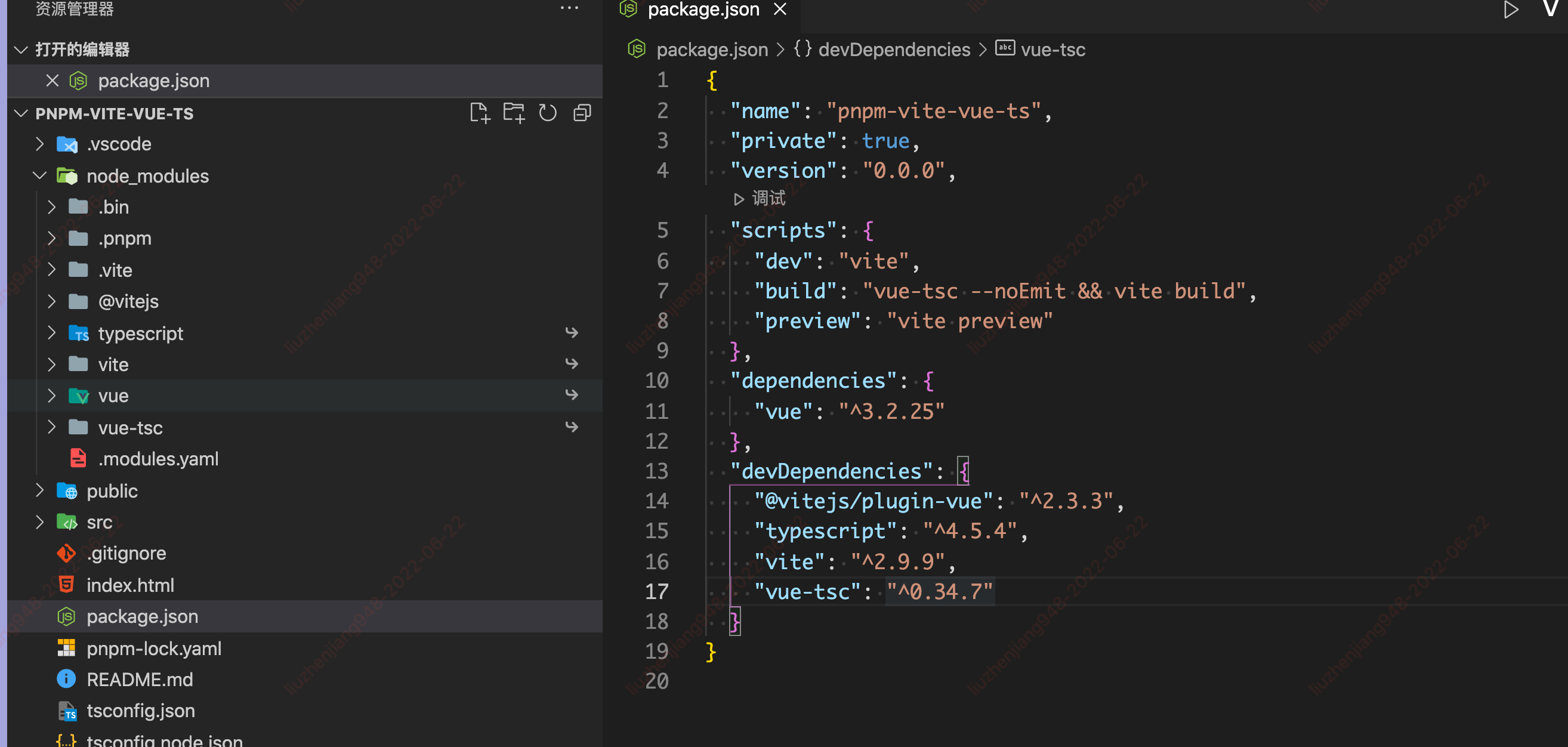This screenshot has height=747, width=1568.
Task: Collapse all folders with the collapse icon
Action: pyautogui.click(x=582, y=113)
